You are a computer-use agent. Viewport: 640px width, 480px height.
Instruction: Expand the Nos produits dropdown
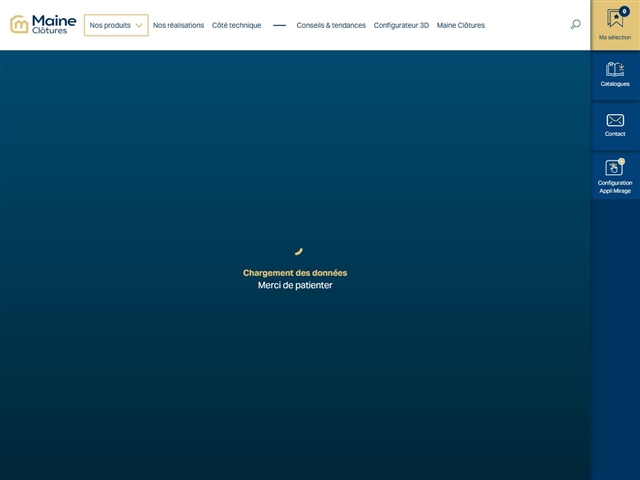[x=110, y=25]
